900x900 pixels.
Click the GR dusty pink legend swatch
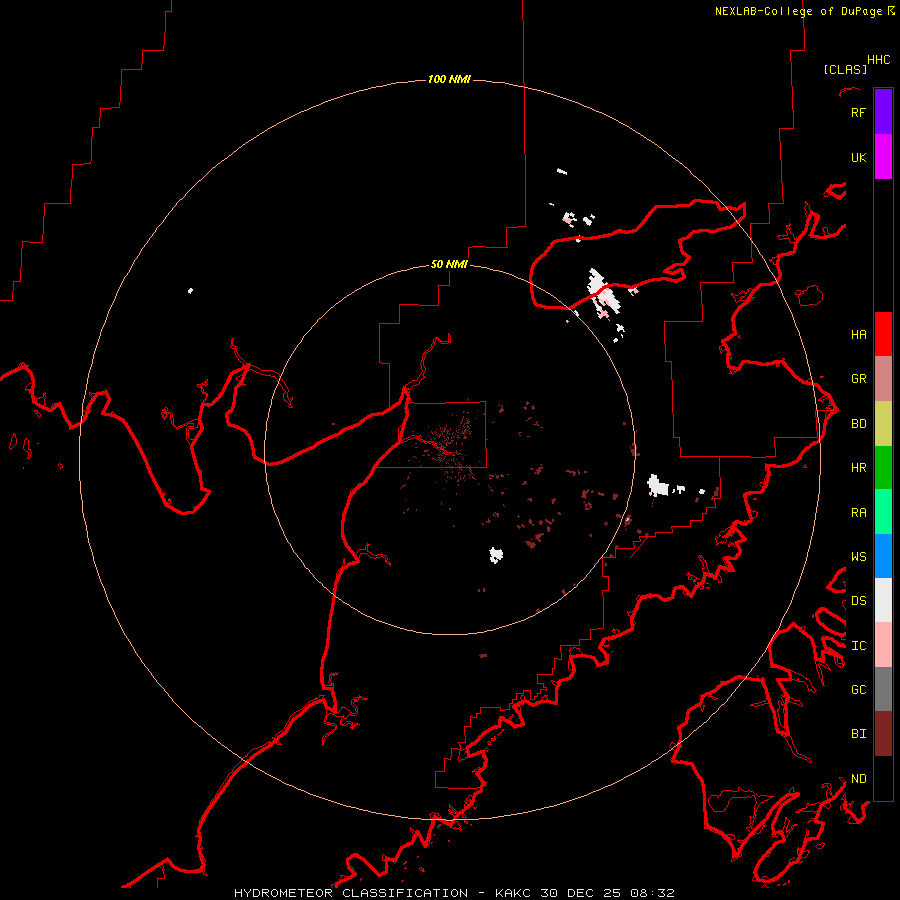883,379
